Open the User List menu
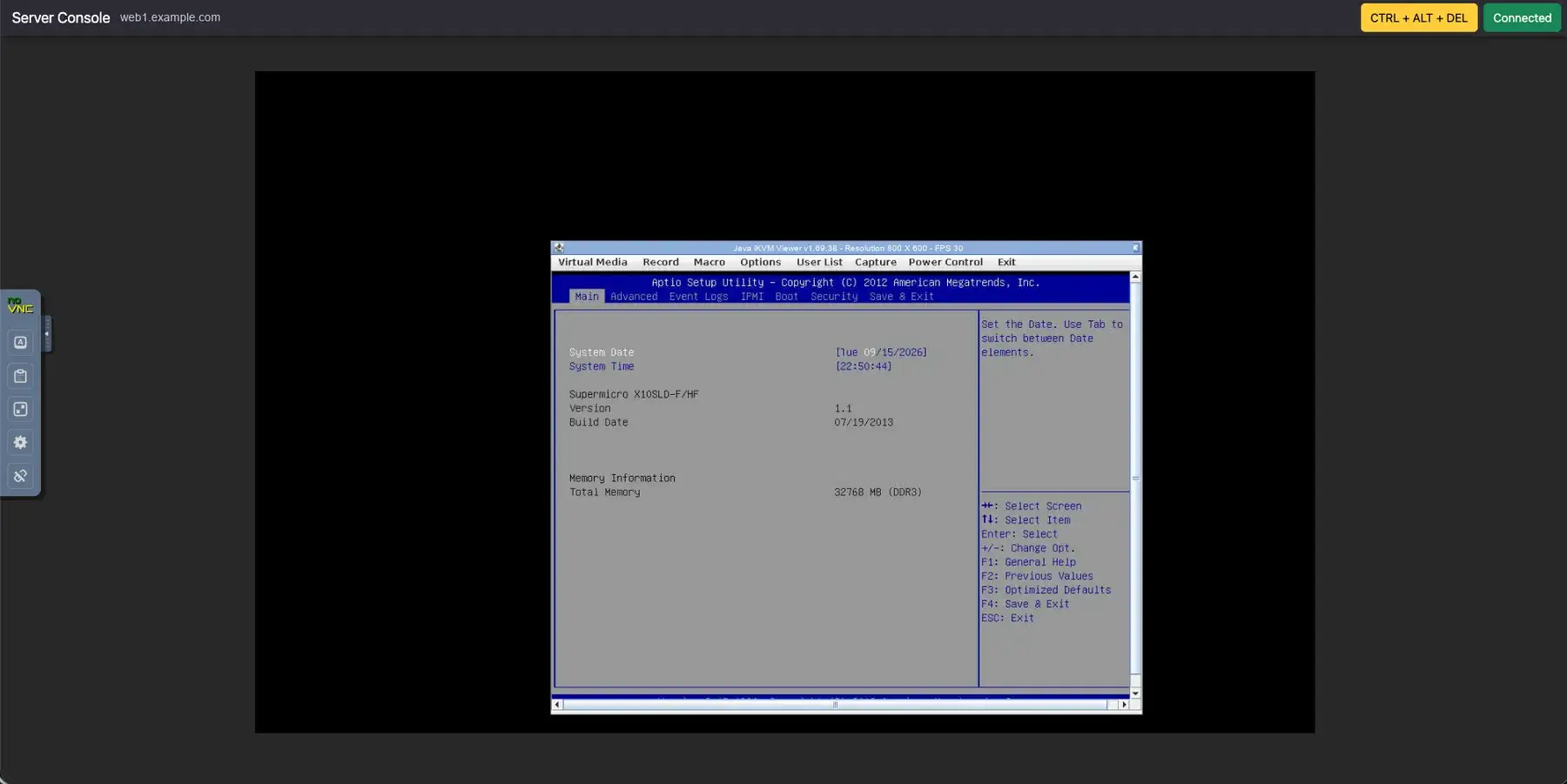1567x784 pixels. [x=819, y=262]
